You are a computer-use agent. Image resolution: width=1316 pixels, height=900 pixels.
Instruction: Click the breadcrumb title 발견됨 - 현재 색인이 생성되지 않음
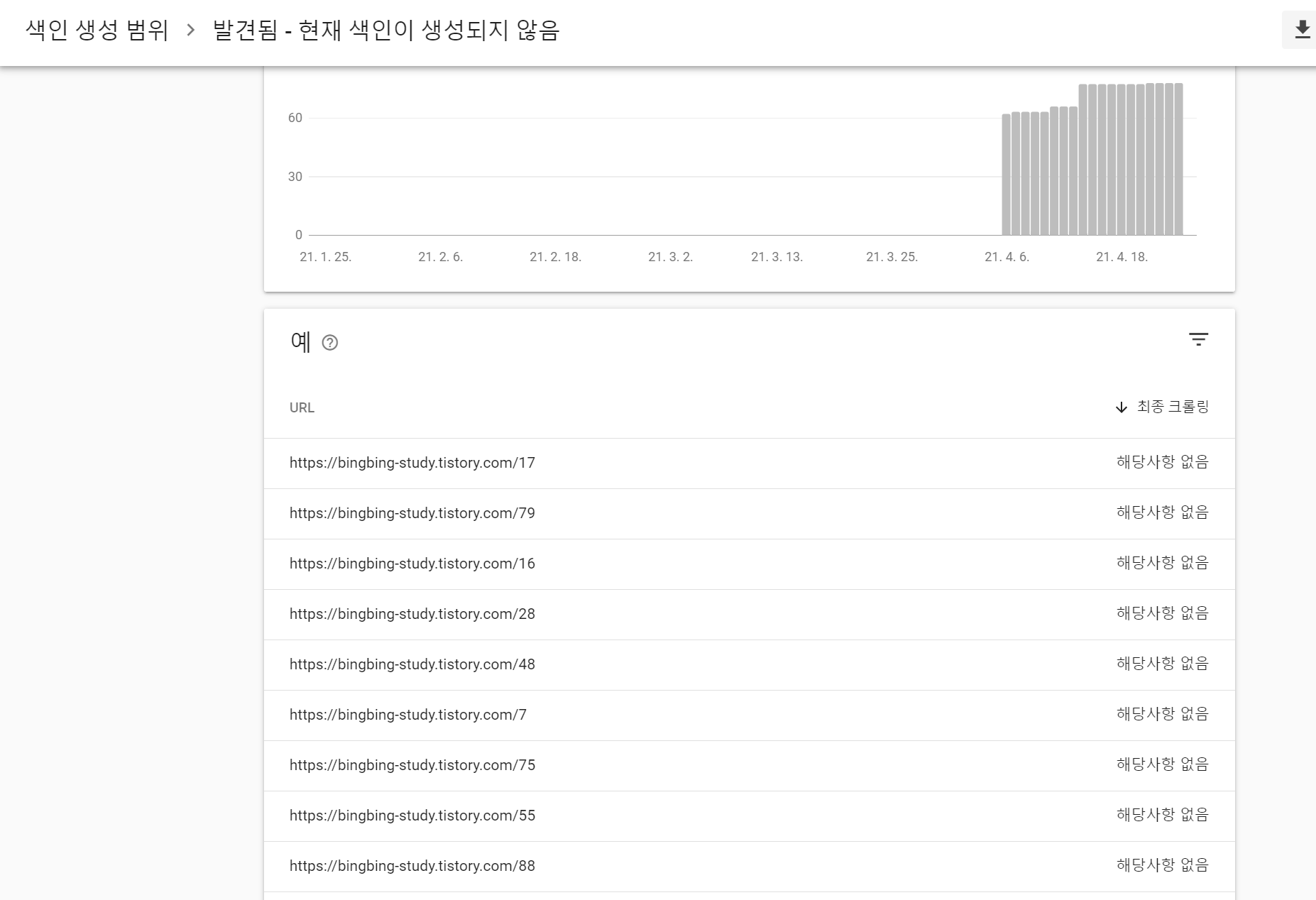[x=386, y=31]
